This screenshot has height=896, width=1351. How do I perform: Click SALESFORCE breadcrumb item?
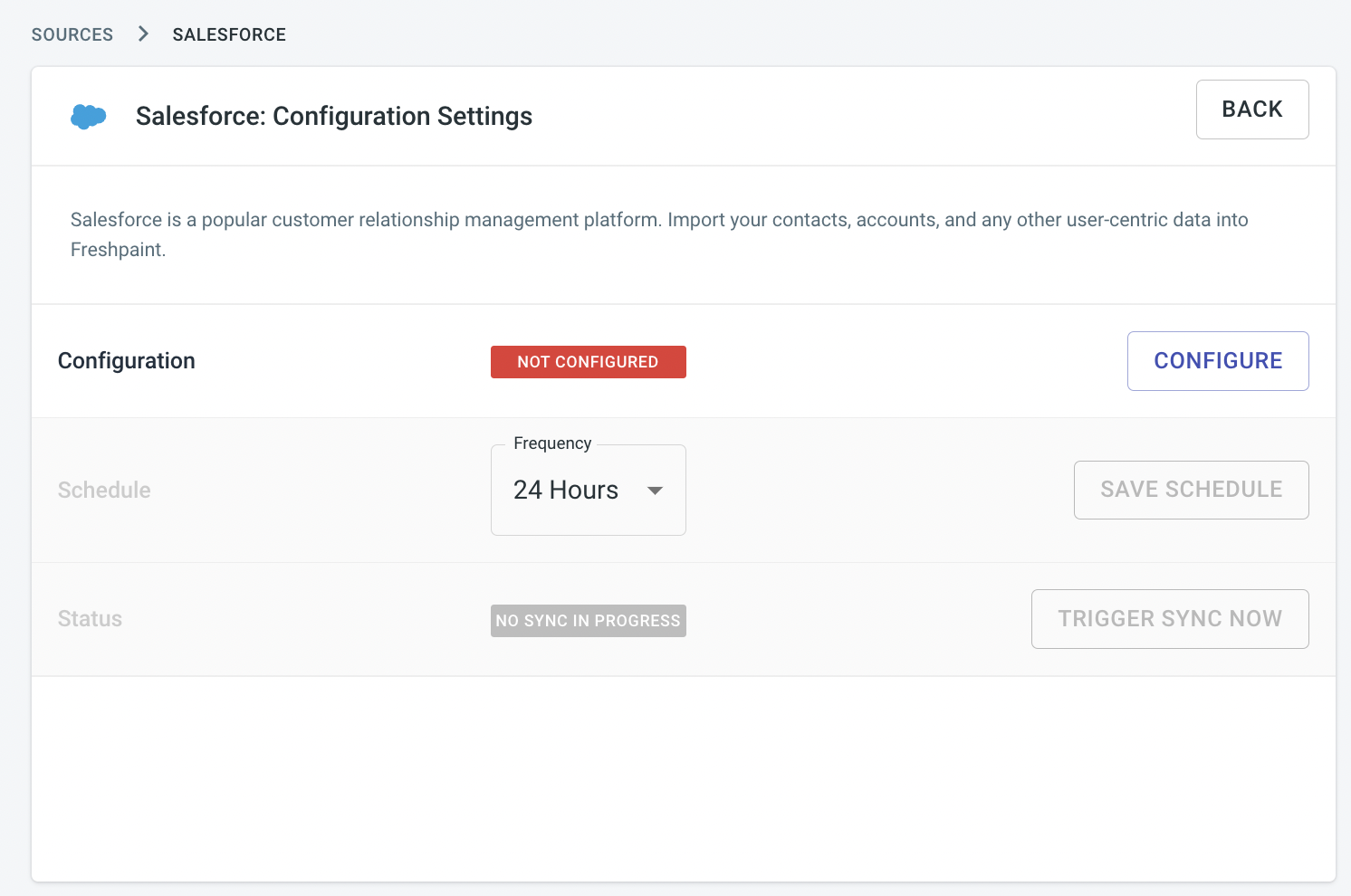coord(229,34)
